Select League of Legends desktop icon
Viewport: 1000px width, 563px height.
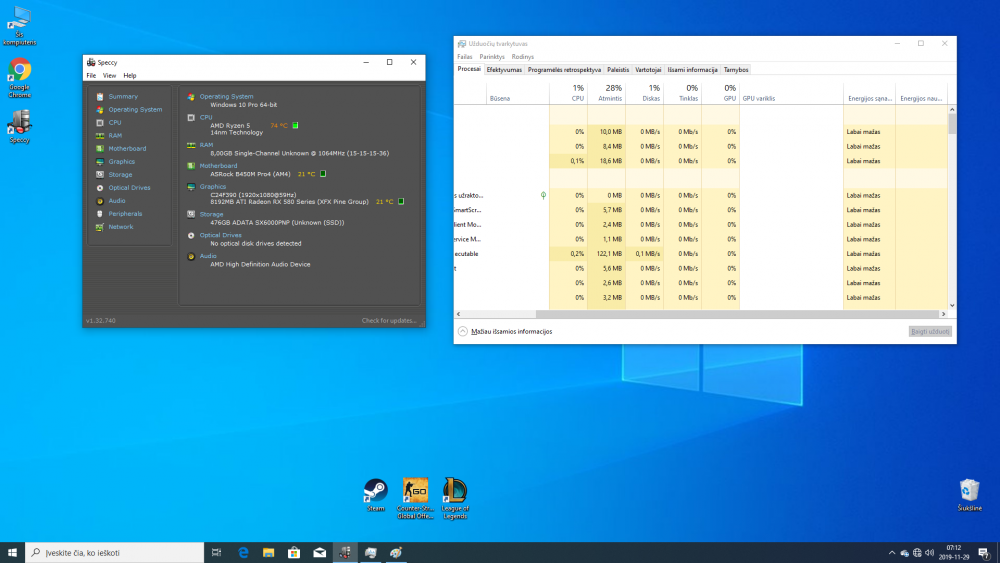[x=455, y=498]
